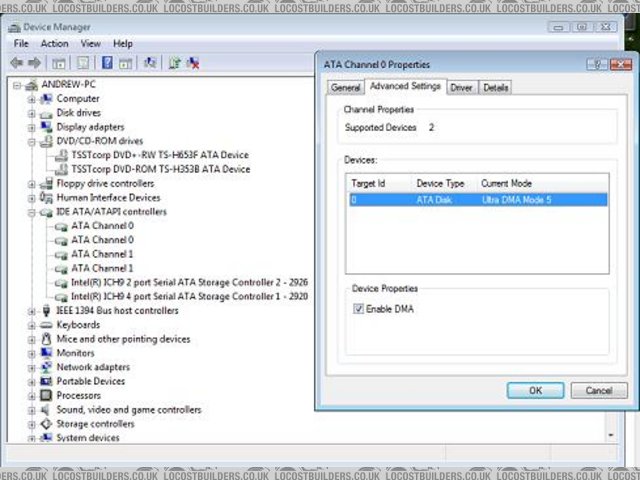This screenshot has width=640, height=480.
Task: Click the Uninstall device red-X toolbar icon
Action: pos(193,63)
